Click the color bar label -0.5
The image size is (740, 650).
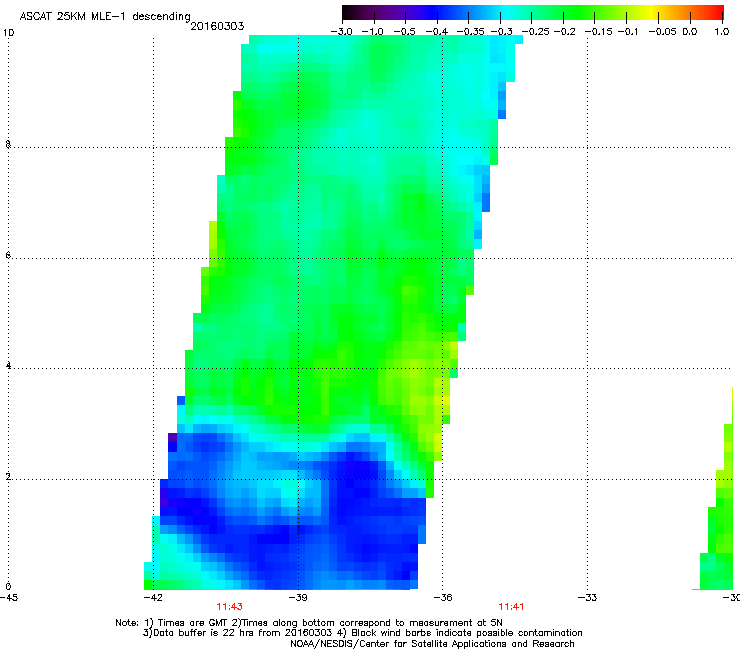[404, 32]
